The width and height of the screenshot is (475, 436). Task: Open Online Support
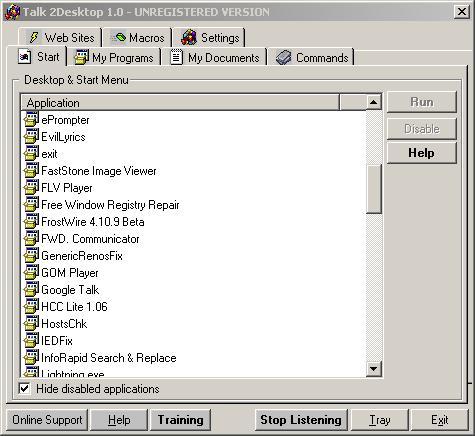47,420
